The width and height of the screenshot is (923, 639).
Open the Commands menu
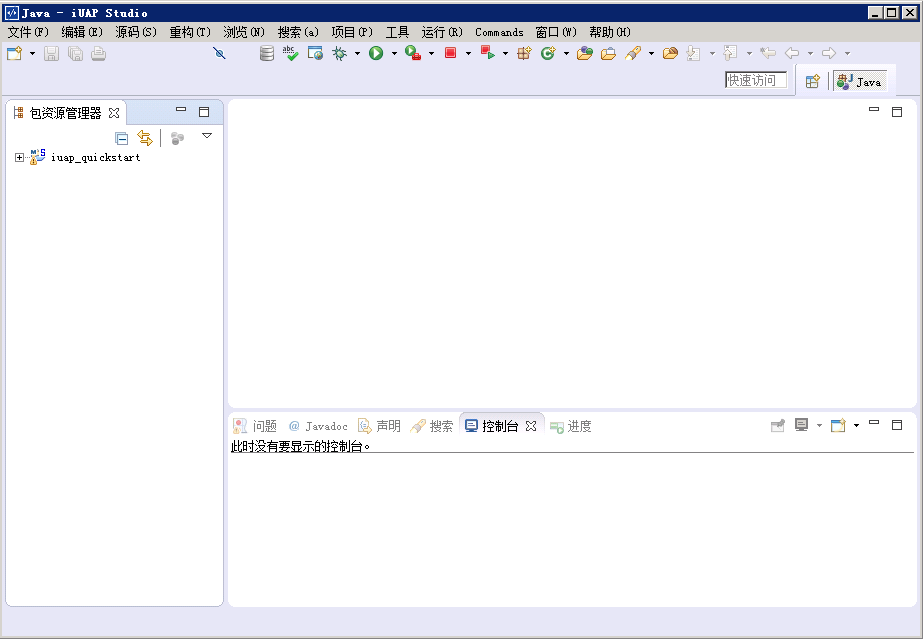pos(499,32)
